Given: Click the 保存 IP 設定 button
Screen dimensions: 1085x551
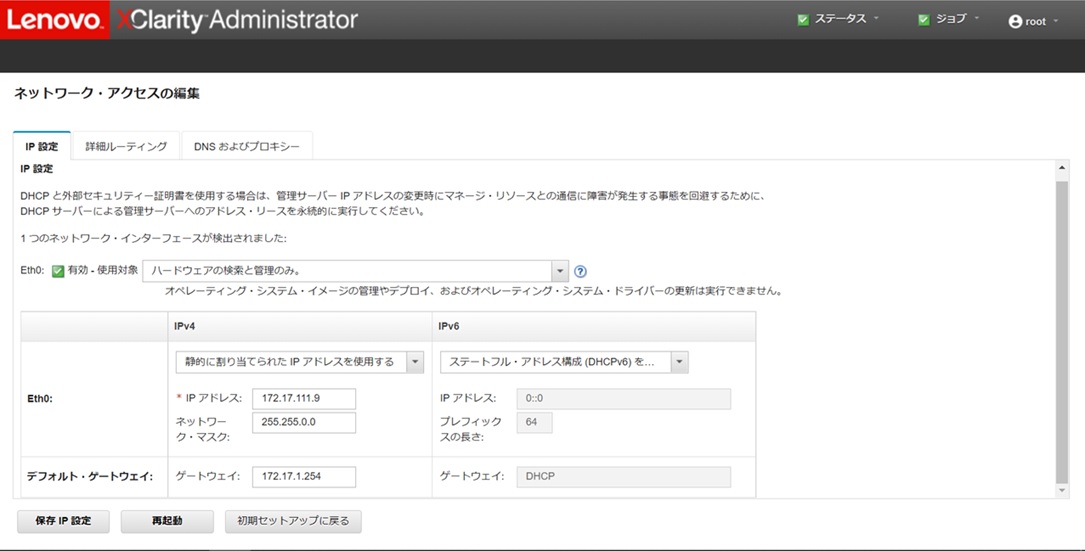Looking at the screenshot, I should pyautogui.click(x=63, y=521).
